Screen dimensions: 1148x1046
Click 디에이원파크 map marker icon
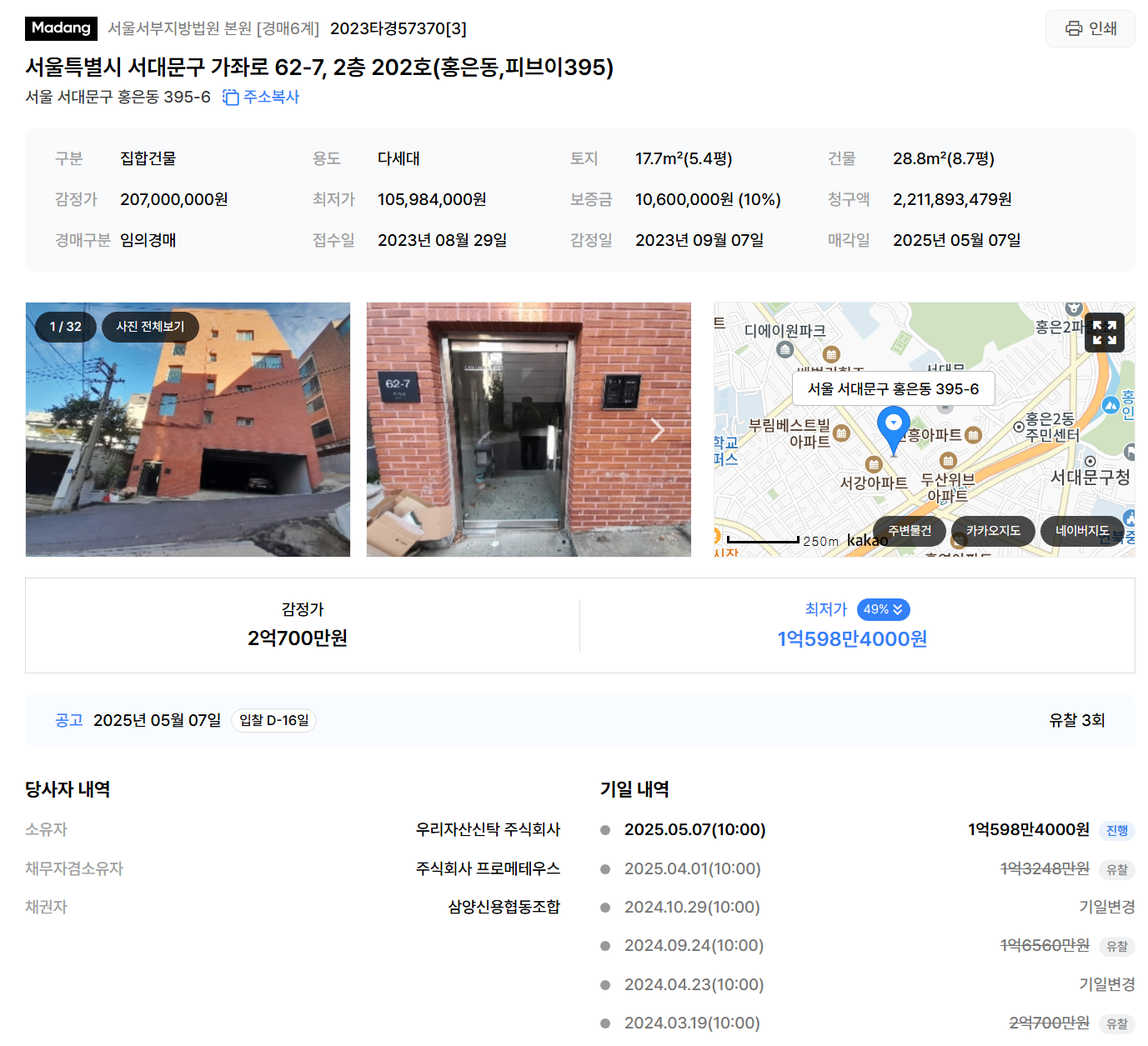tap(785, 349)
